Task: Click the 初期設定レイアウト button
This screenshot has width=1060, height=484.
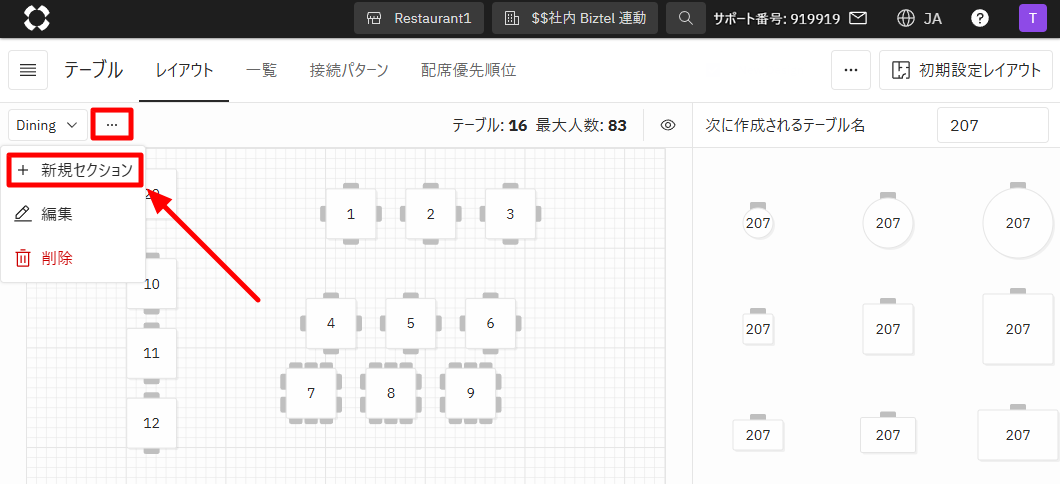Action: pyautogui.click(x=965, y=70)
